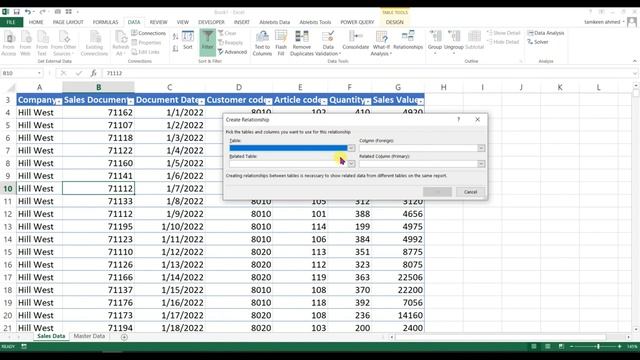Select column B header
The width and height of the screenshot is (640, 360).
point(98,87)
